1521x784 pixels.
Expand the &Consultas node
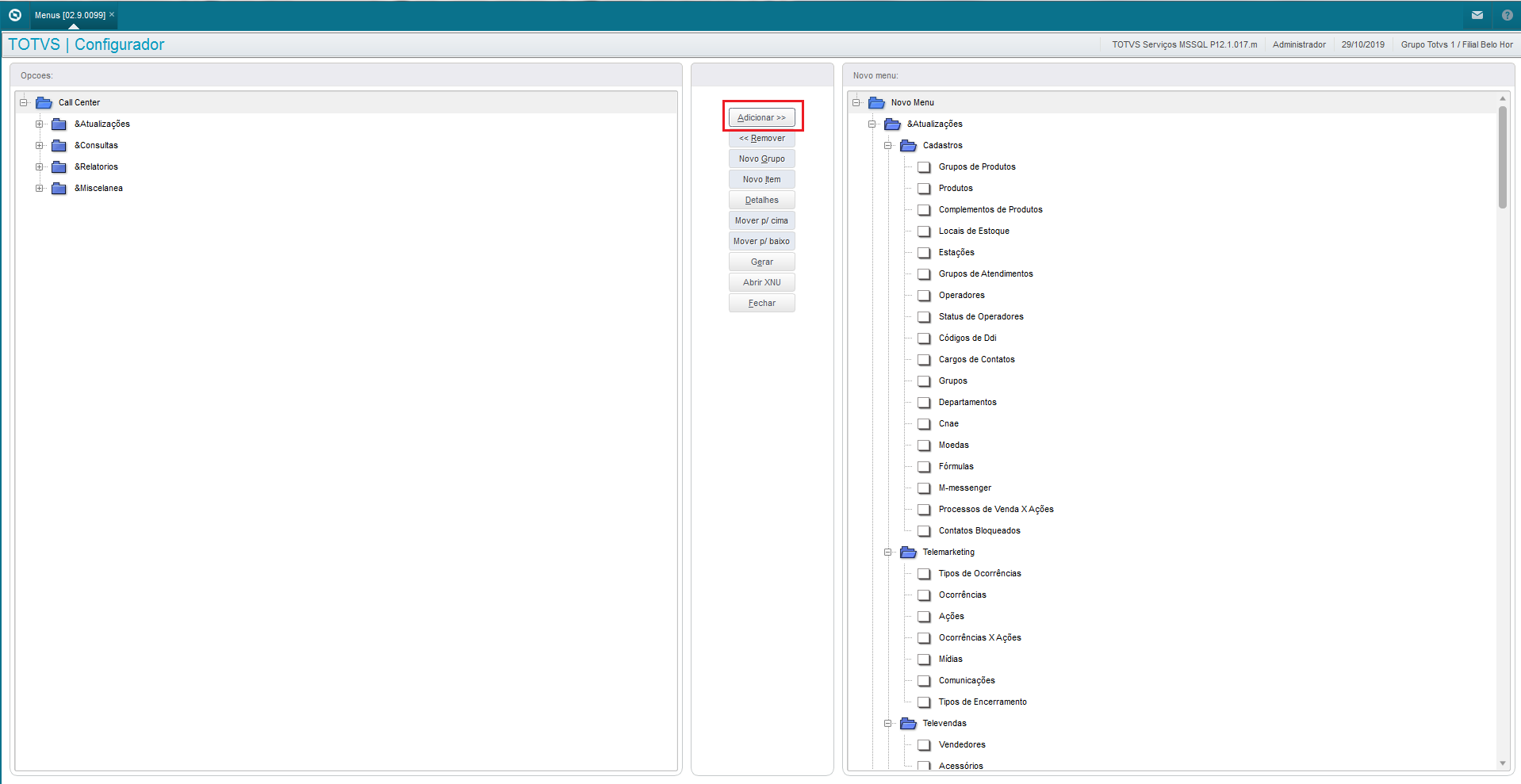point(40,145)
